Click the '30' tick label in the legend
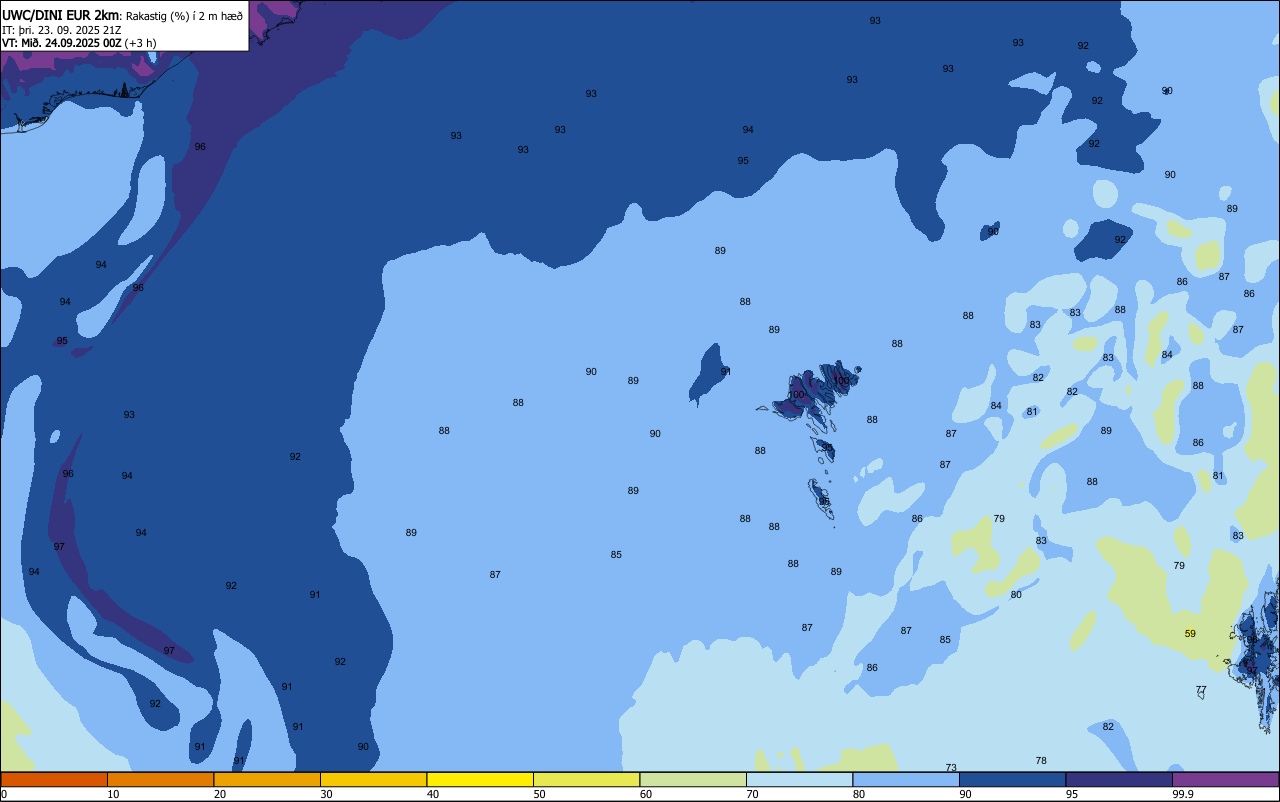This screenshot has height=802, width=1280. pyautogui.click(x=326, y=794)
